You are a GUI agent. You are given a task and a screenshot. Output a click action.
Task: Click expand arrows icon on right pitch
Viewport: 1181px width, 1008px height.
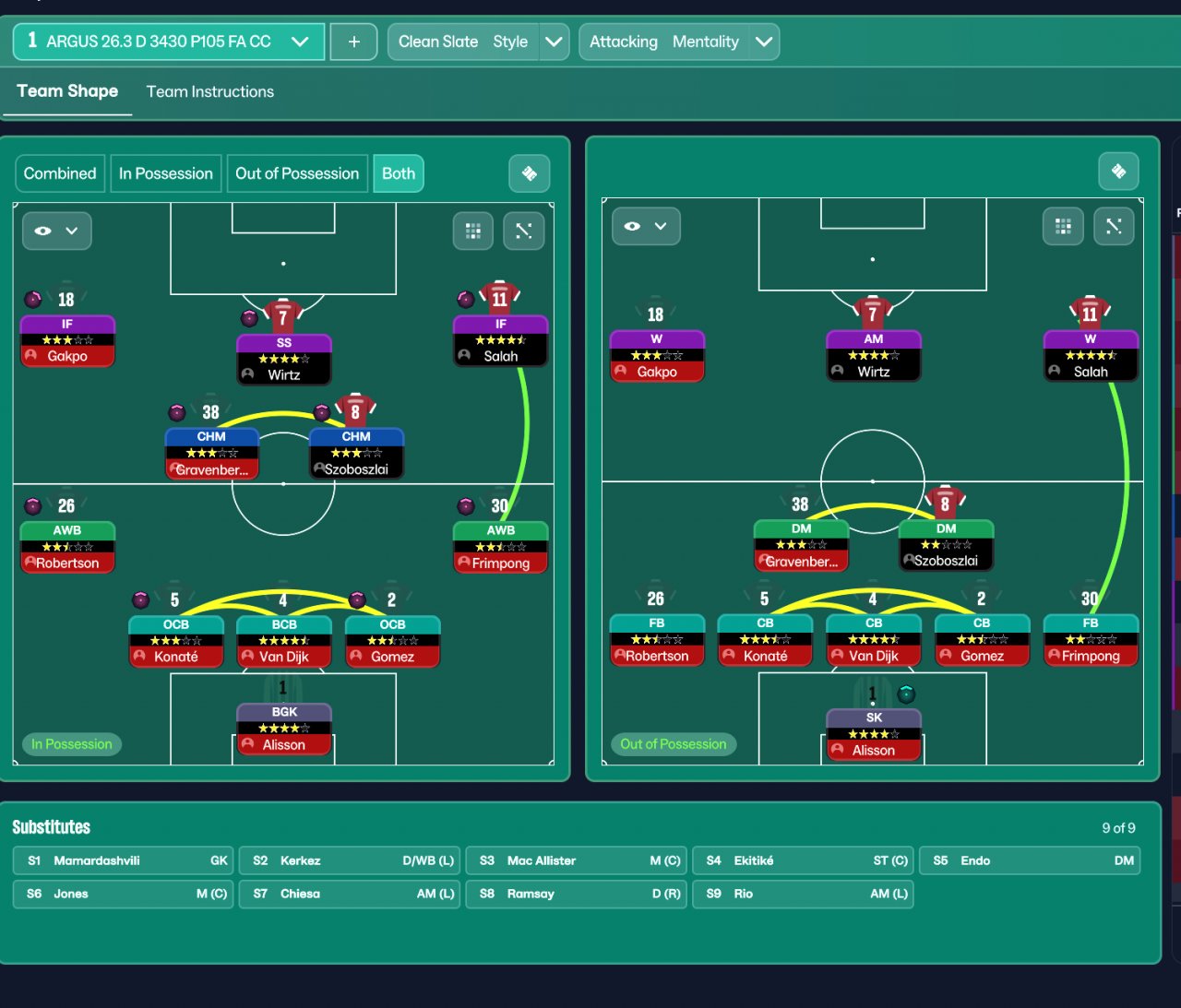pyautogui.click(x=1114, y=226)
